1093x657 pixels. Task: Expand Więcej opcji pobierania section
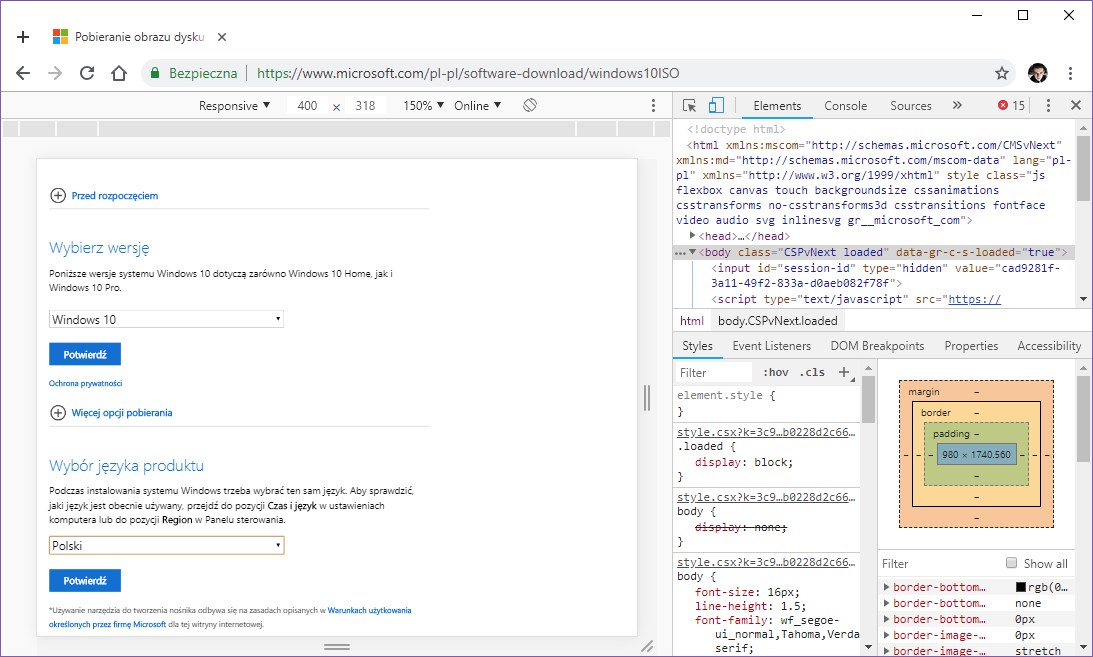pyautogui.click(x=112, y=413)
